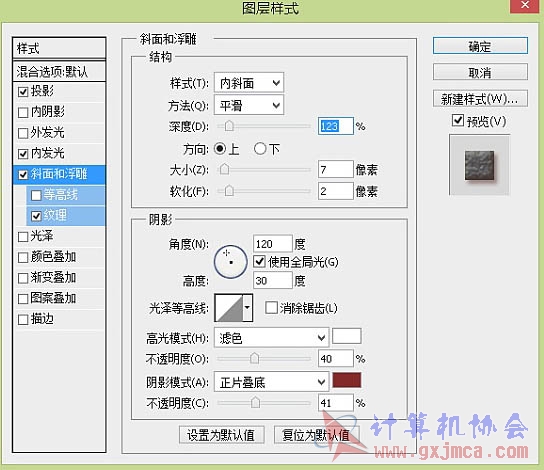The image size is (544, 470).
Task: Click the style preview thumbnail
Action: 479,165
